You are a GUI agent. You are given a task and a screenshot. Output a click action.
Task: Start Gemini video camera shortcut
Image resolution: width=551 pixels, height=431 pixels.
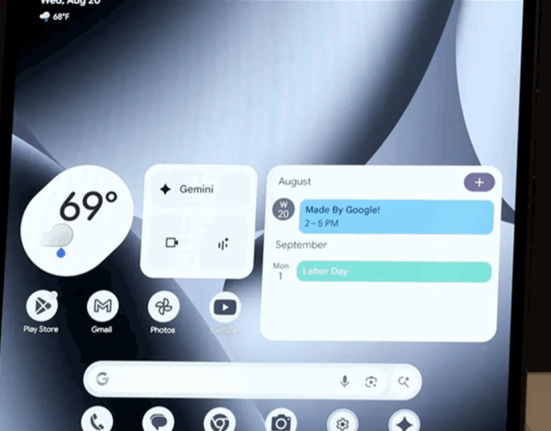172,242
